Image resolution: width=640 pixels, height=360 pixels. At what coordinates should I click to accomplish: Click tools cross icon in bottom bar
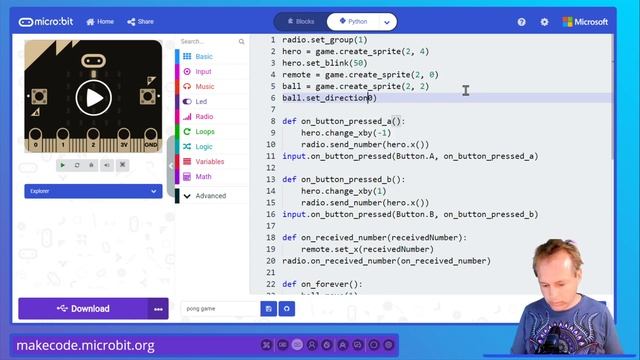267,345
